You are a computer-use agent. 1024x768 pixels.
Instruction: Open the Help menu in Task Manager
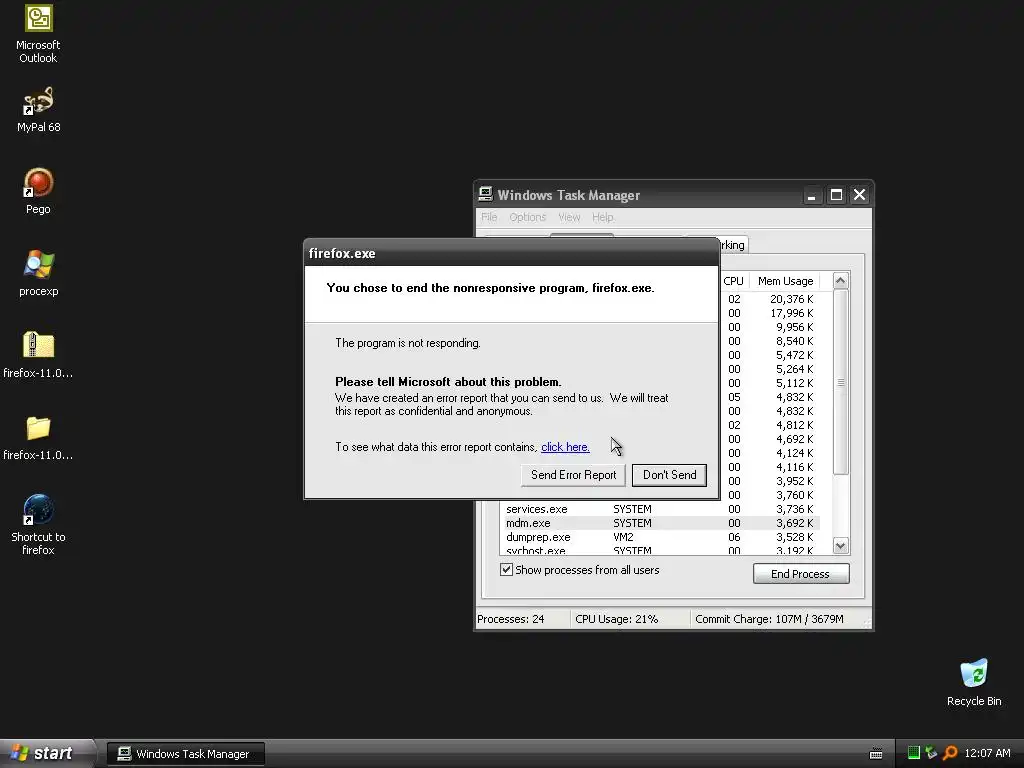click(x=602, y=217)
